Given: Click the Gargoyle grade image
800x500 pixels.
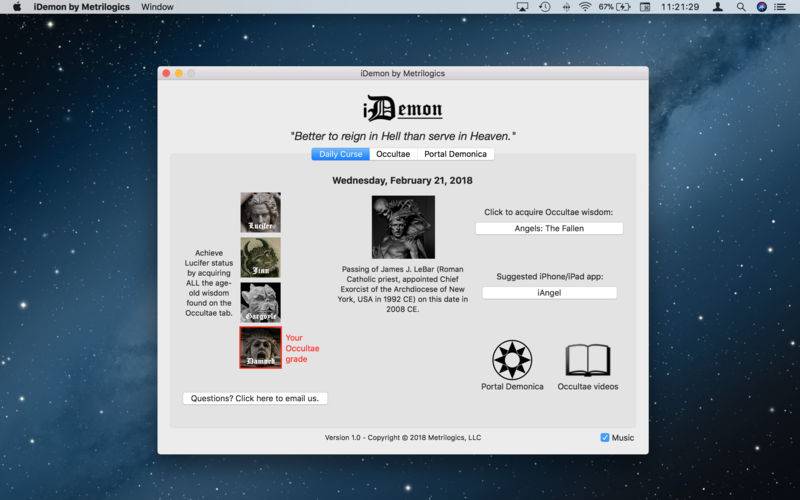Looking at the screenshot, I should pyautogui.click(x=260, y=303).
